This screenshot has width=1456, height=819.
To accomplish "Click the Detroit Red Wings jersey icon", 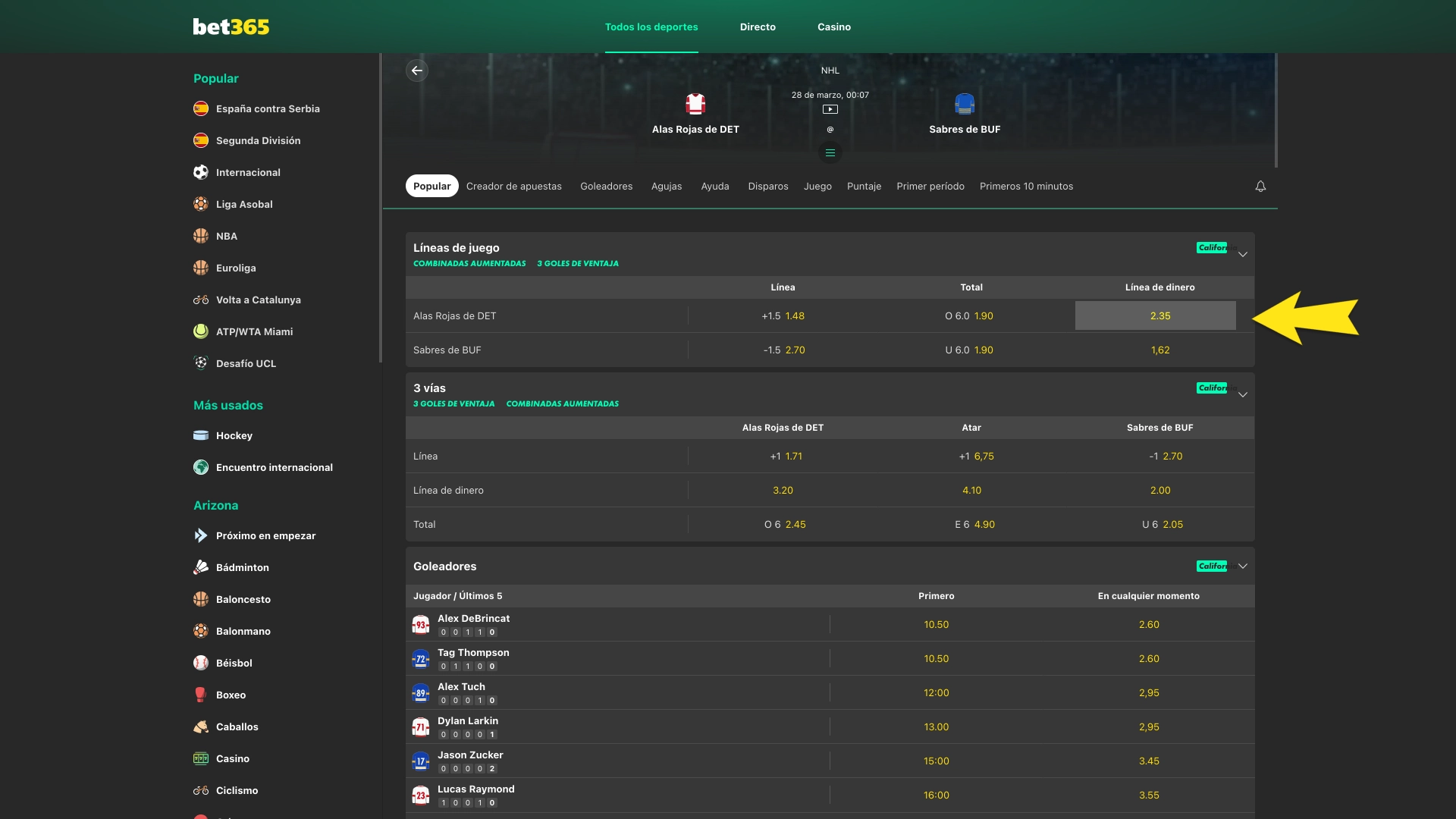I will tap(695, 104).
